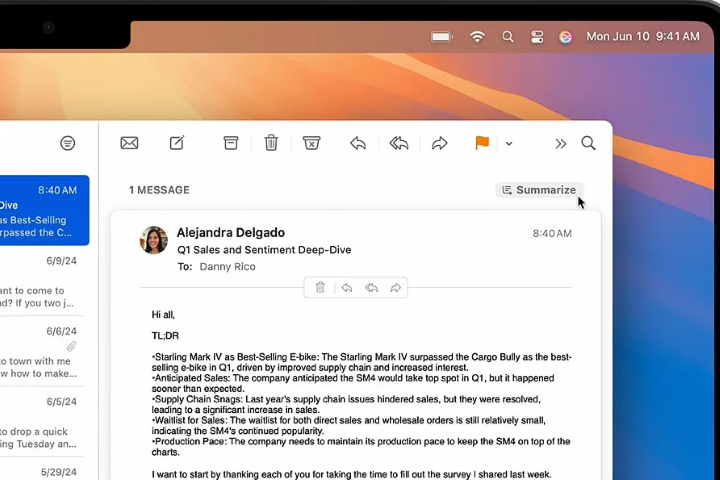
Task: Click the message time 8:40 AM in header
Action: [x=552, y=233]
